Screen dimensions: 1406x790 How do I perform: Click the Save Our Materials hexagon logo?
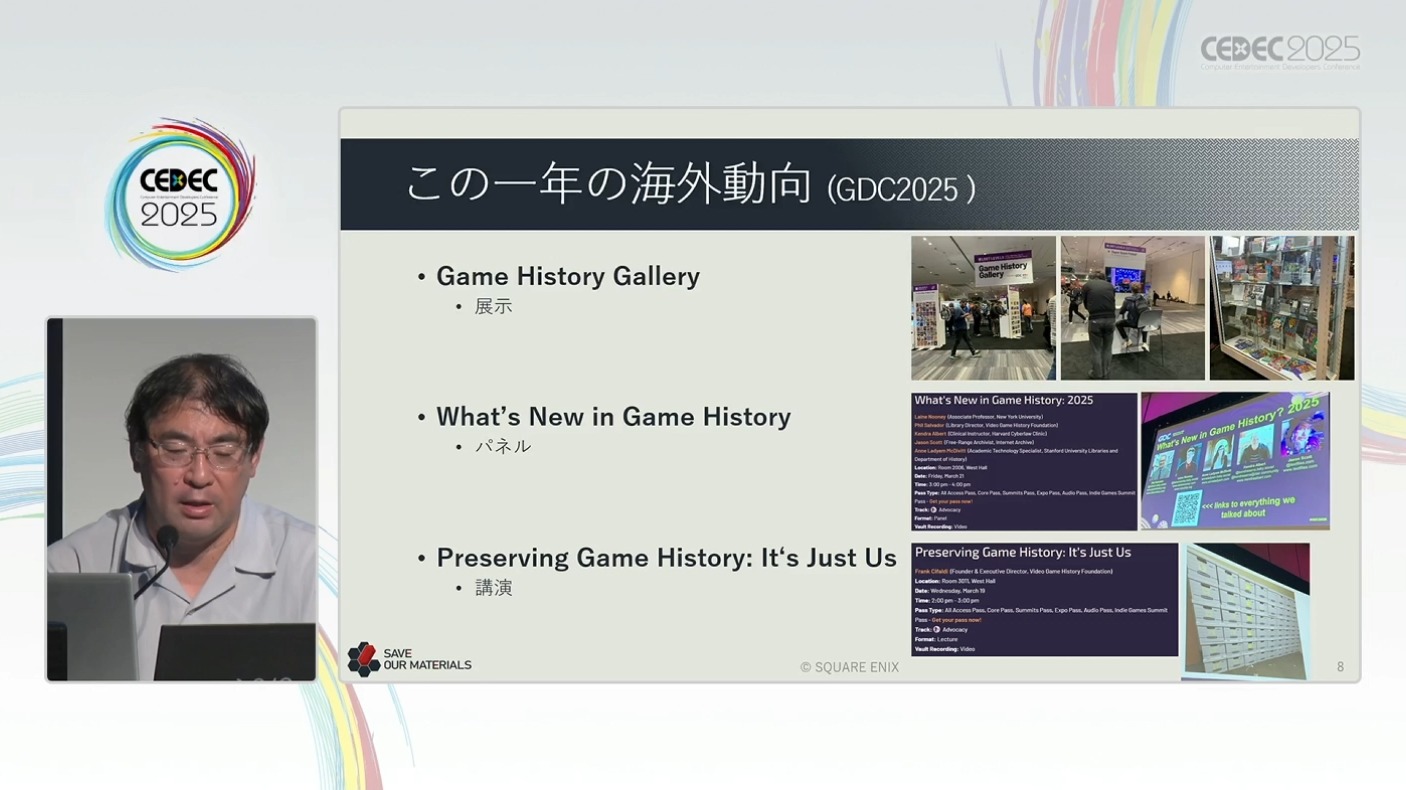pyautogui.click(x=363, y=659)
